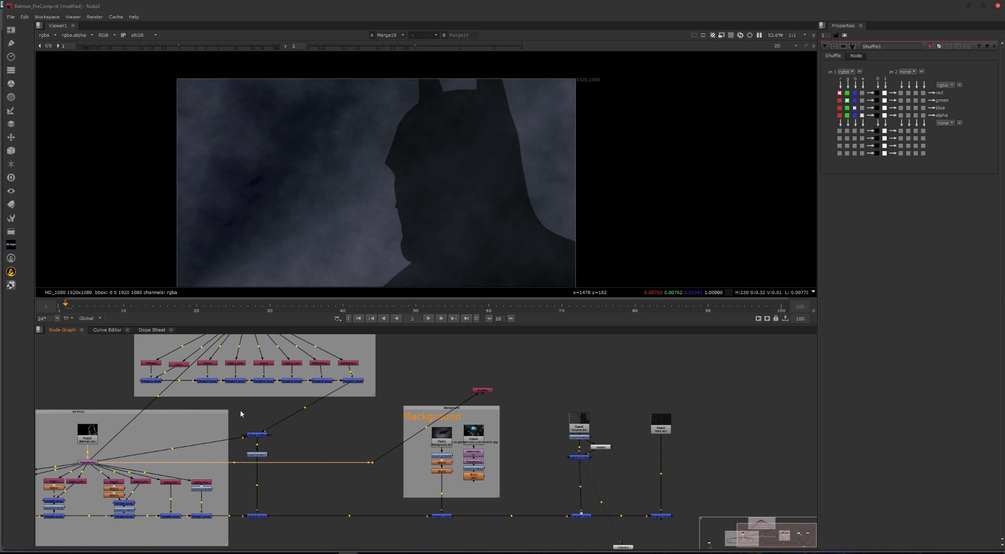The image size is (1005, 554).
Task: Open the Time nodes clock icon
Action: coord(11,56)
